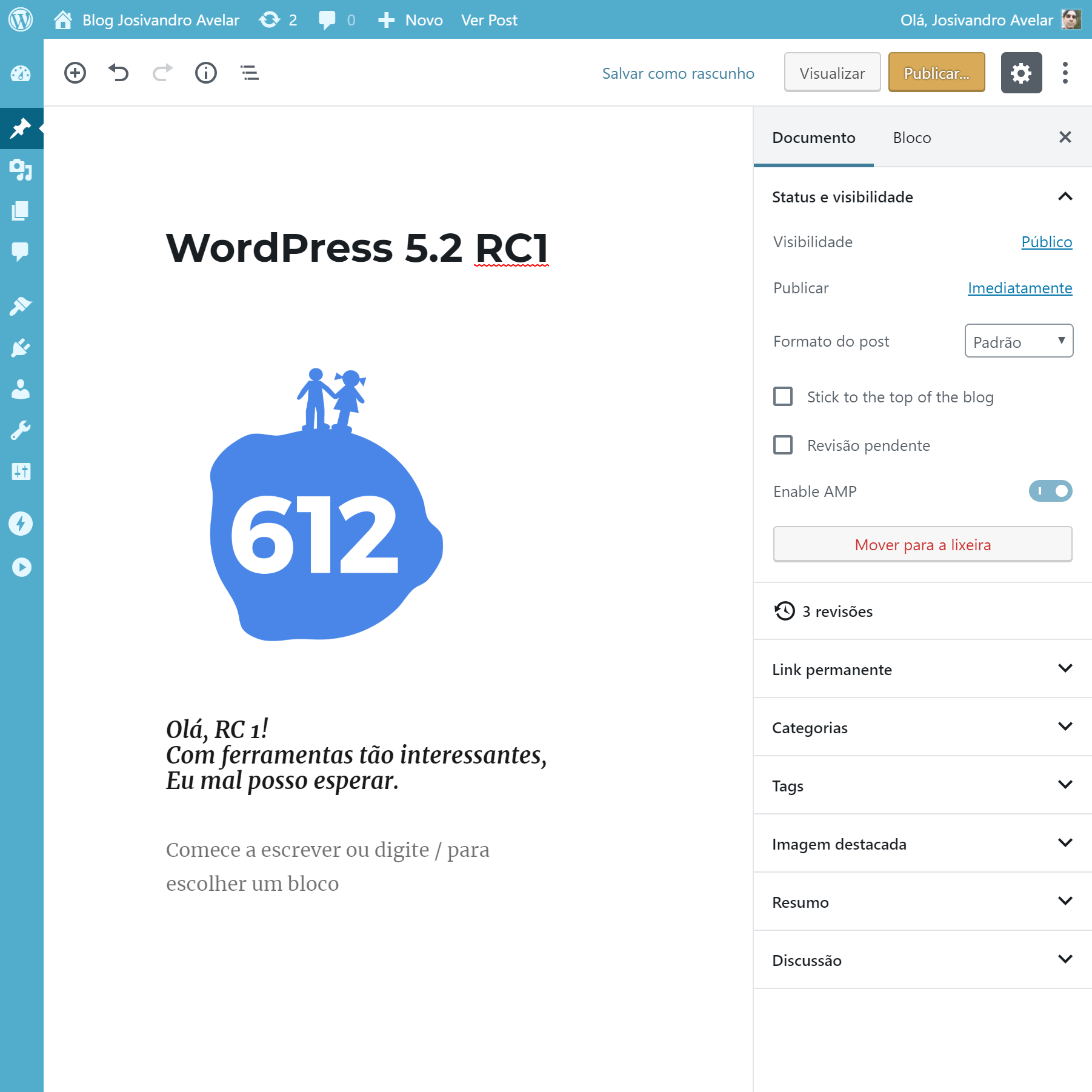Expand the Categorias section
The image size is (1092, 1092).
click(x=922, y=728)
